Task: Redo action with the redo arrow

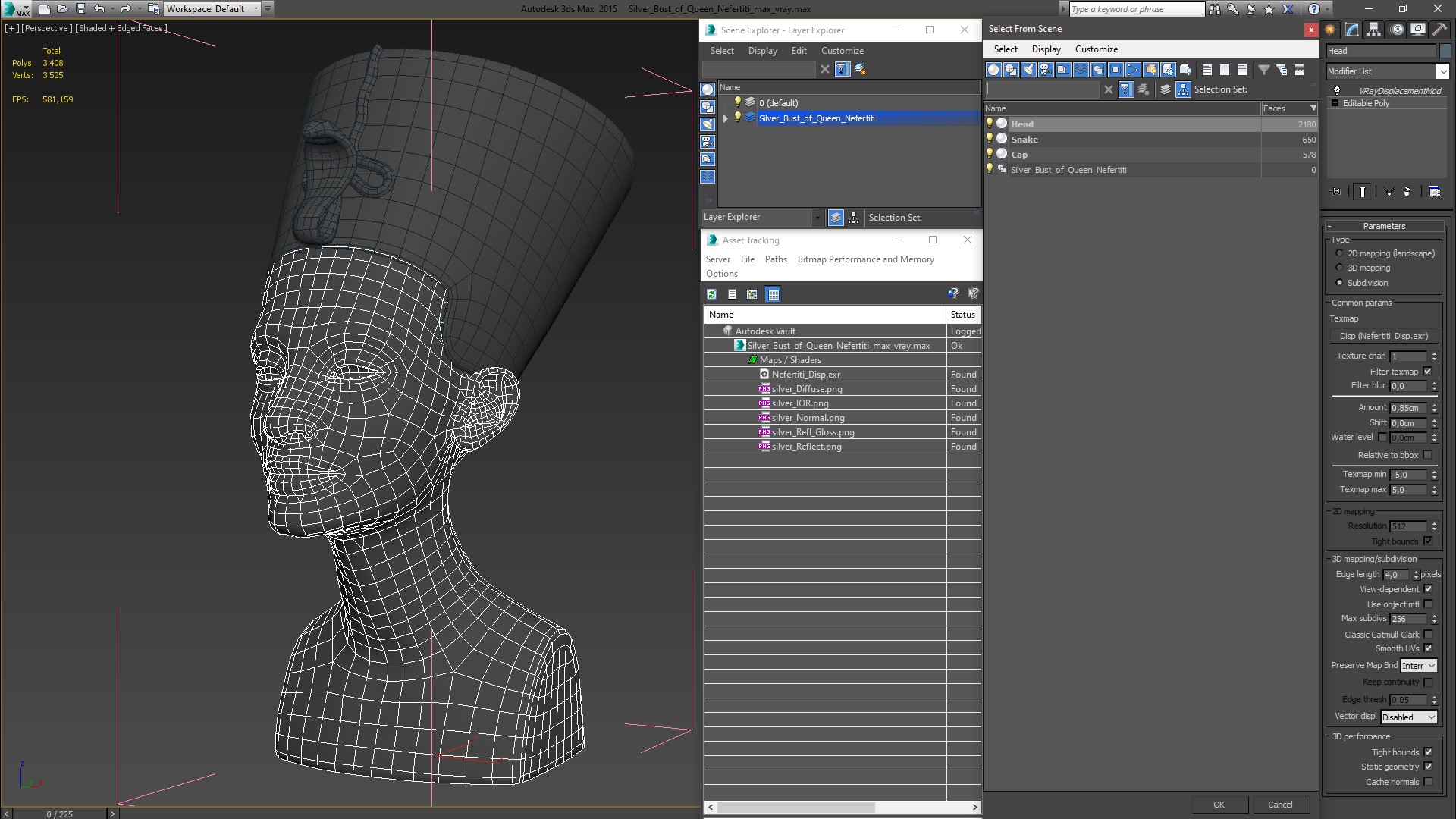Action: pyautogui.click(x=126, y=9)
